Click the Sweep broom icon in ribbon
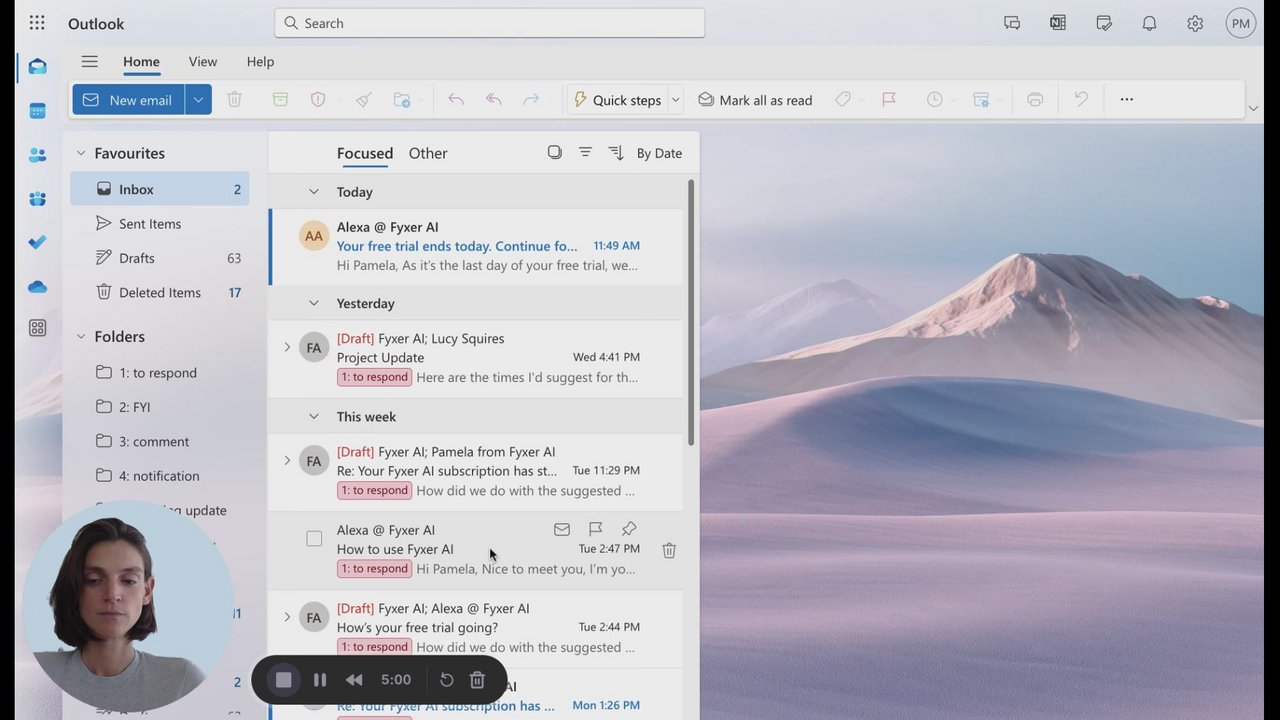Screen dimensions: 1280x720 364,100
